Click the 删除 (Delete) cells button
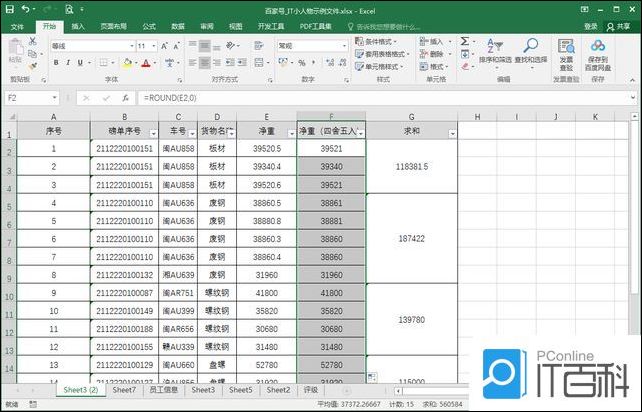The image size is (642, 412). click(435, 54)
